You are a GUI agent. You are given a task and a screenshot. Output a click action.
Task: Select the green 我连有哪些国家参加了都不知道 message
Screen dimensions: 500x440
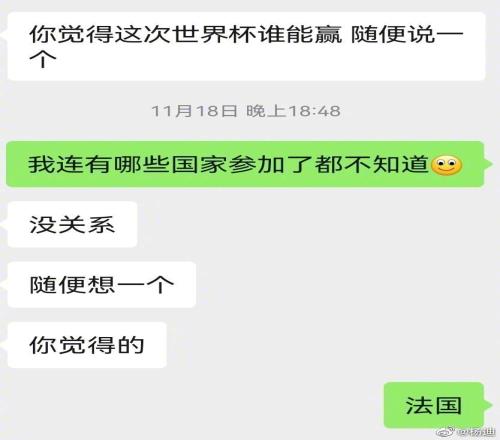[245, 164]
